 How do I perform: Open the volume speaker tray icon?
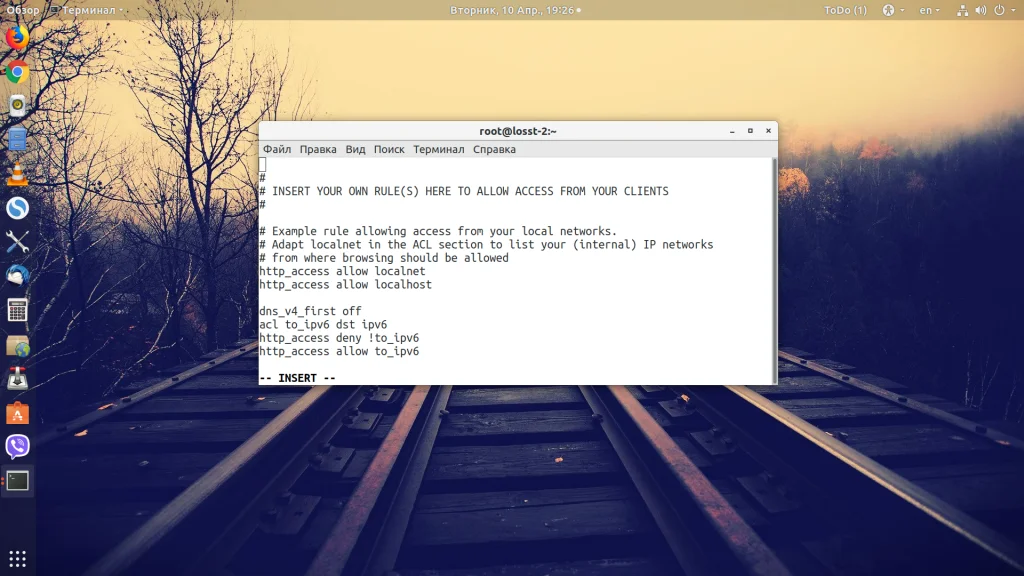pyautogui.click(x=980, y=10)
